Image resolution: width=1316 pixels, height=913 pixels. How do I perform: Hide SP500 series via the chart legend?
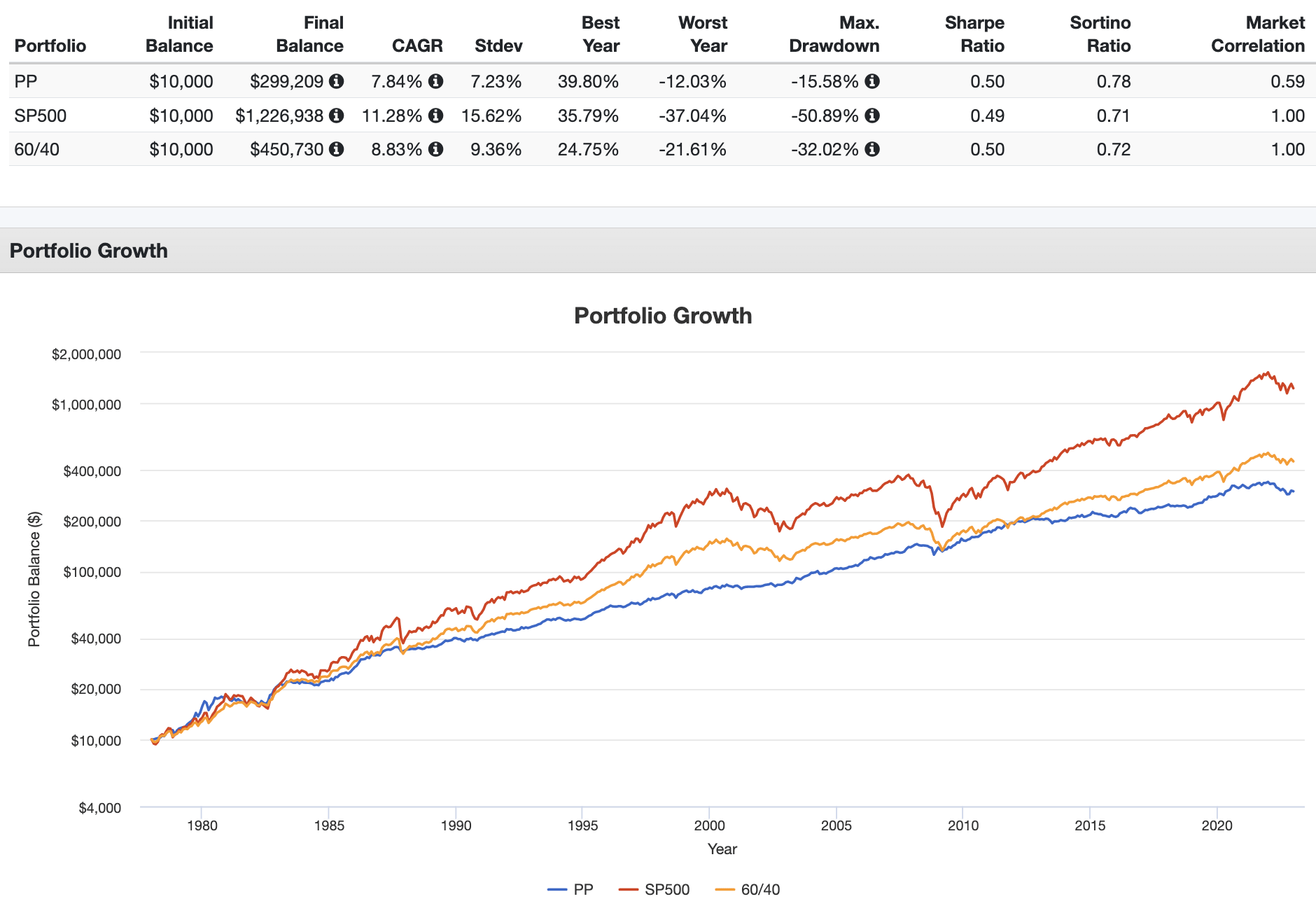[x=655, y=889]
